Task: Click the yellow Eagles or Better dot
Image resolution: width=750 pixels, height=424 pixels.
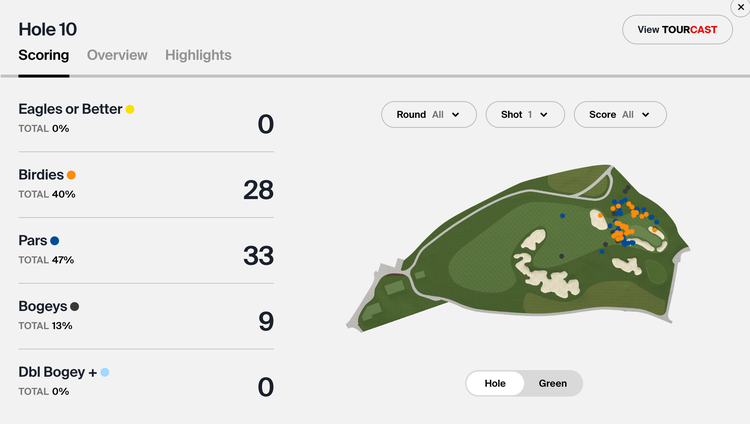Action: 130,109
